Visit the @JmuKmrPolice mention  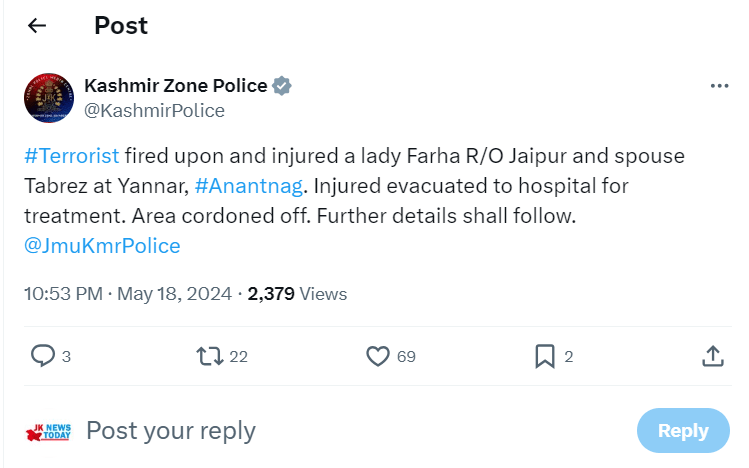[102, 246]
